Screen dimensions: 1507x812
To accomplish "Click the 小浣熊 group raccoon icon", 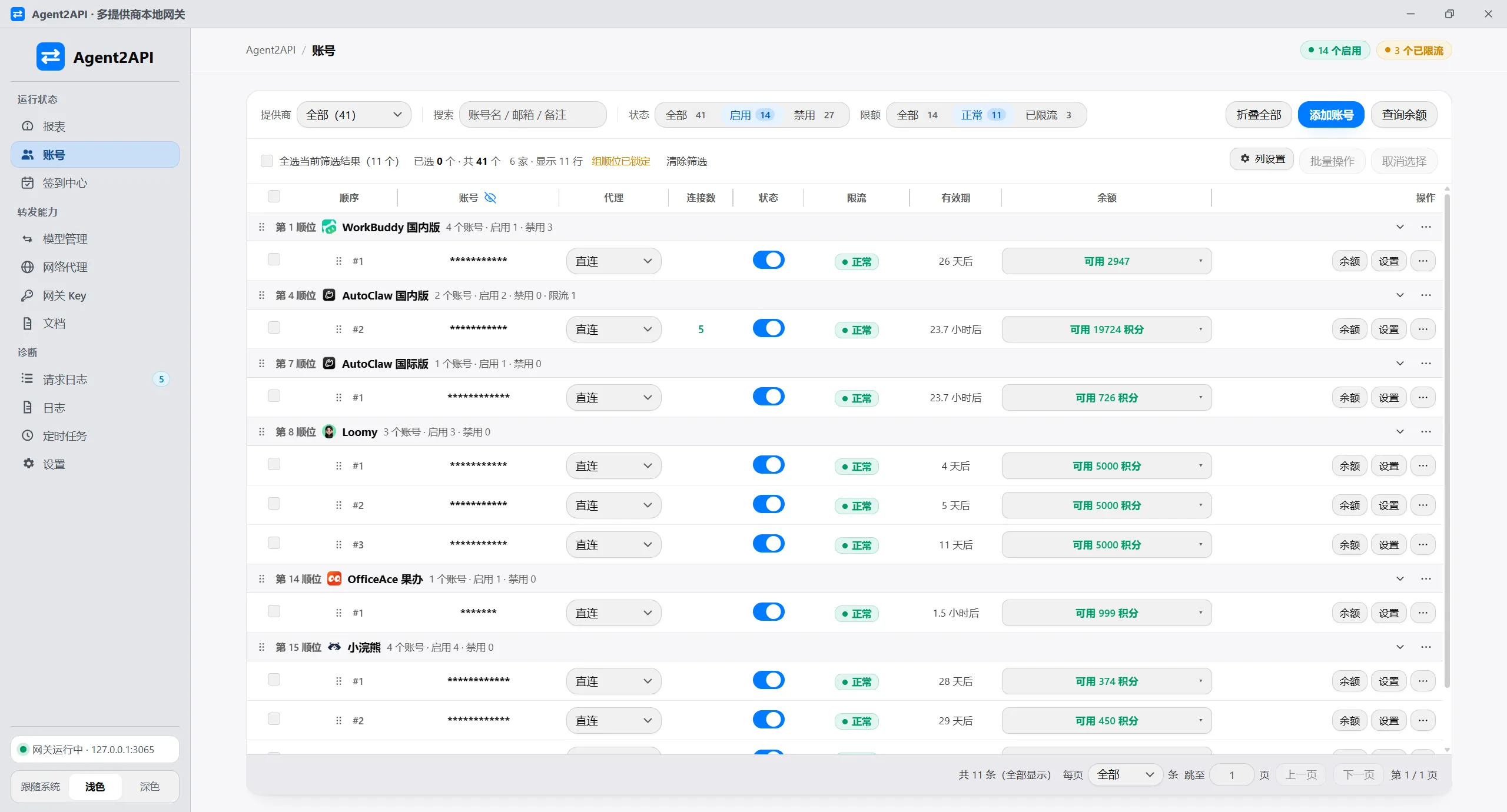I will 334,647.
